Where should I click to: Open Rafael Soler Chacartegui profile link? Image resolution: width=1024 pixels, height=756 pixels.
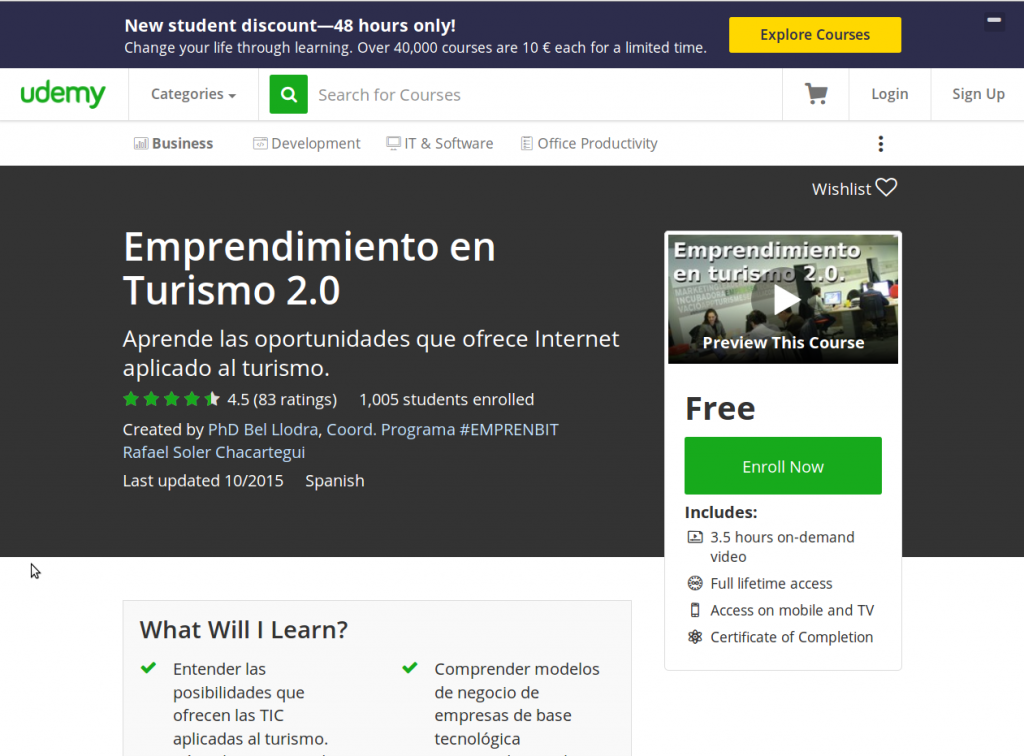point(214,452)
